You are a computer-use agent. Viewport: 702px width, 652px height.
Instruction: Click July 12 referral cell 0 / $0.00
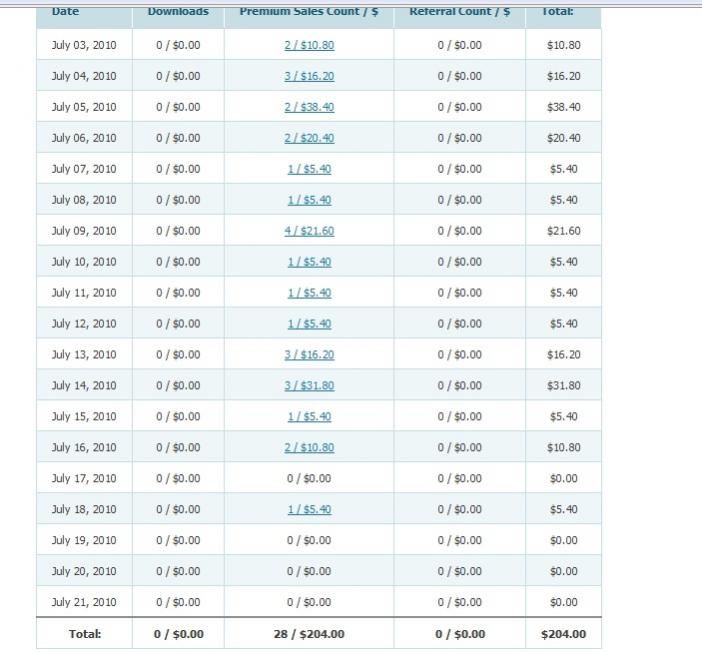coord(460,323)
